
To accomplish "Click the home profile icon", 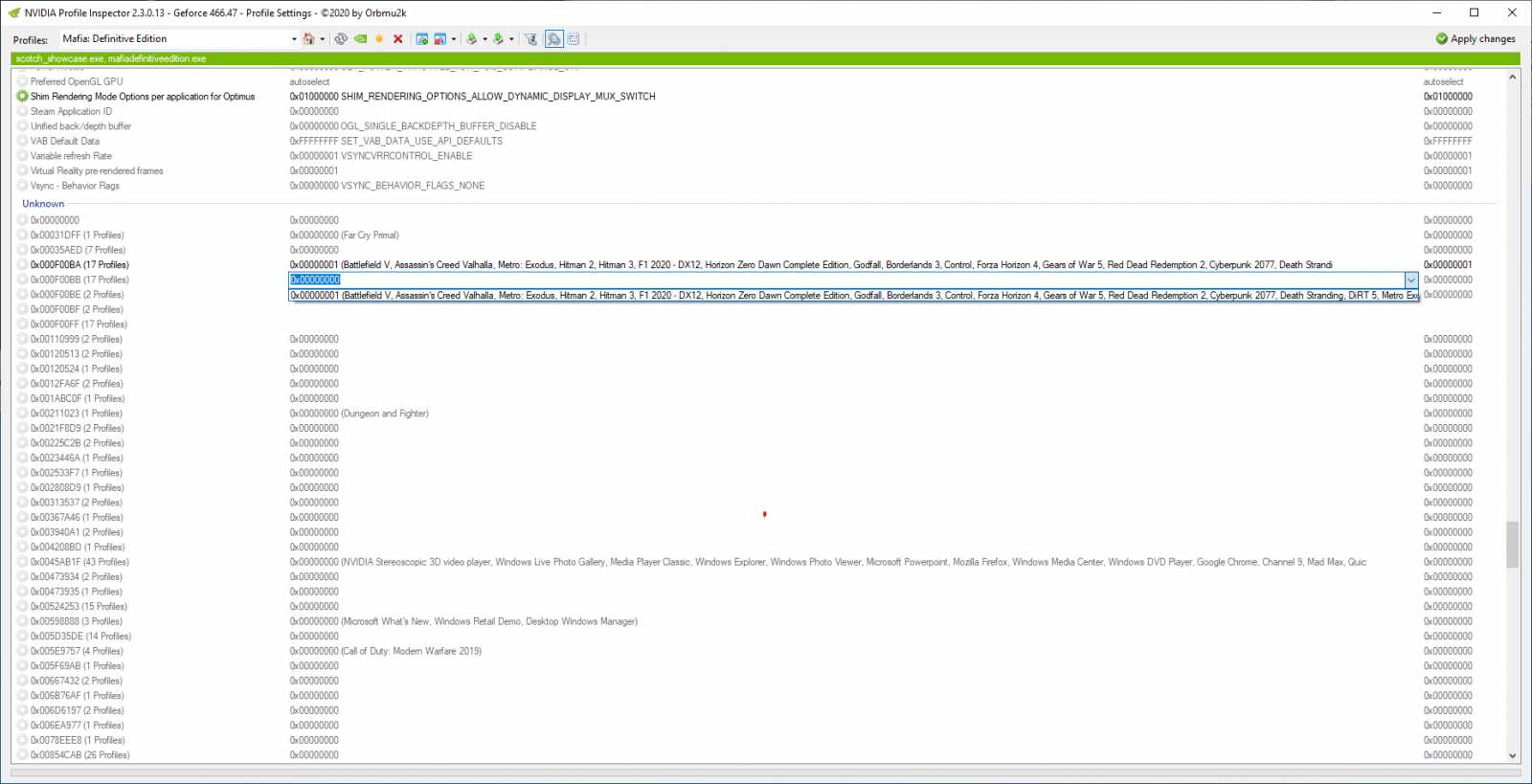I will 308,39.
